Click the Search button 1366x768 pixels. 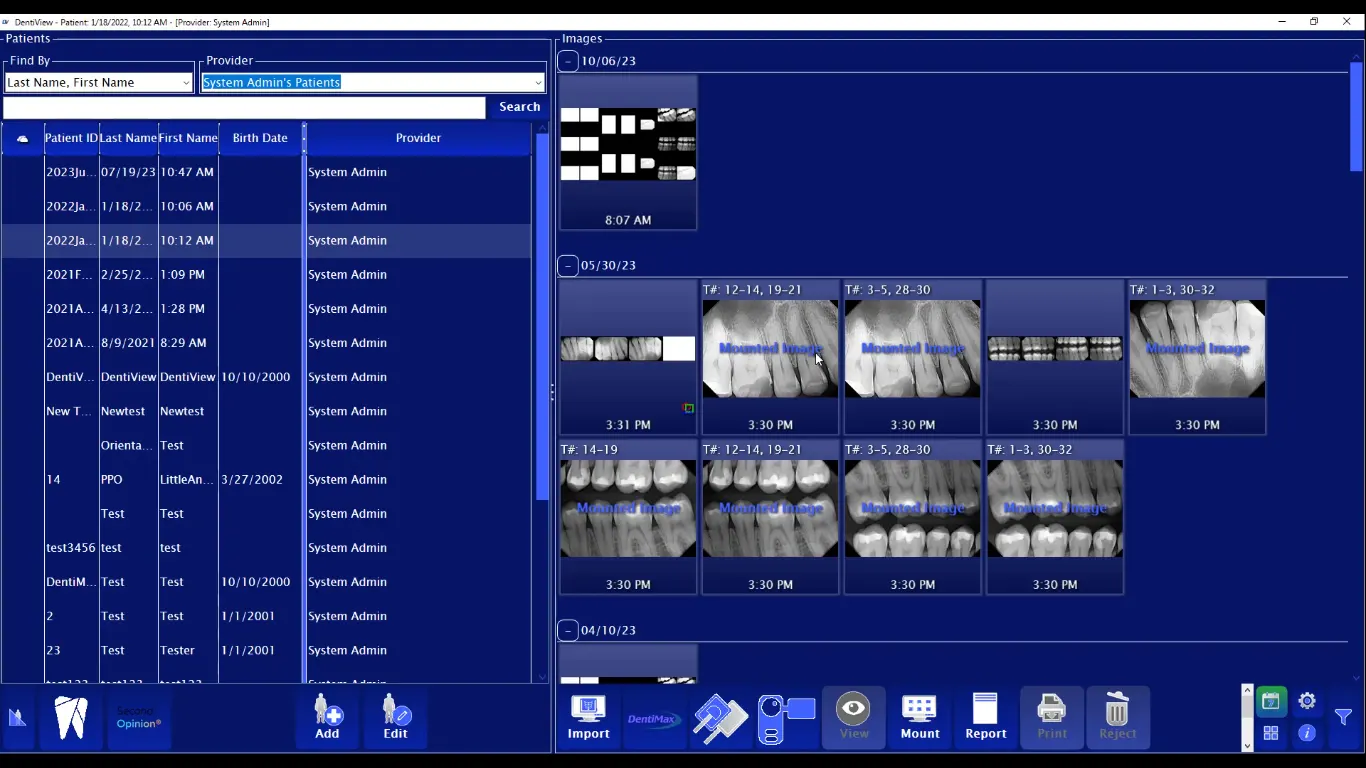point(519,107)
